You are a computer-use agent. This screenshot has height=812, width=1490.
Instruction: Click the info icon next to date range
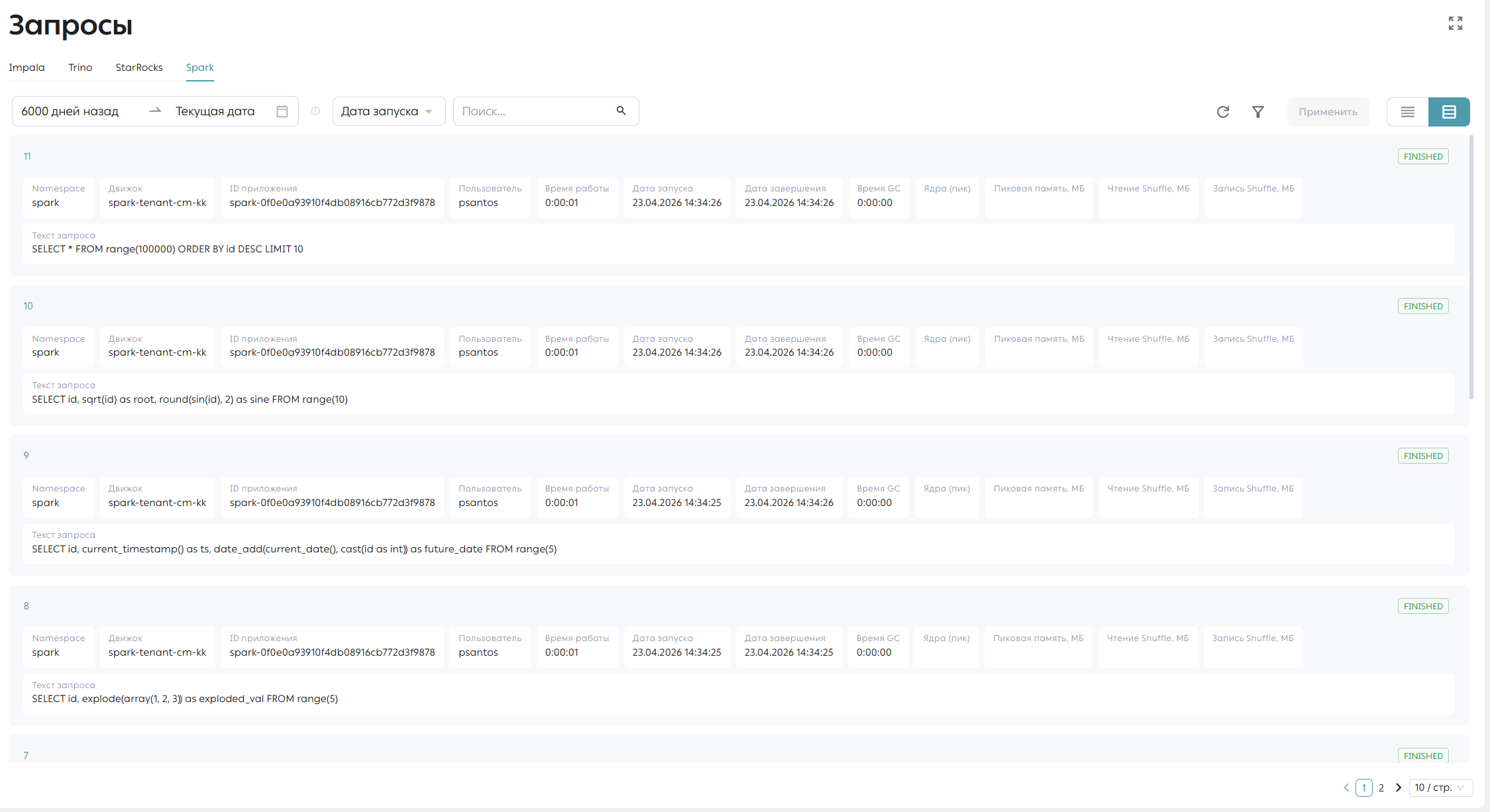pyautogui.click(x=315, y=111)
